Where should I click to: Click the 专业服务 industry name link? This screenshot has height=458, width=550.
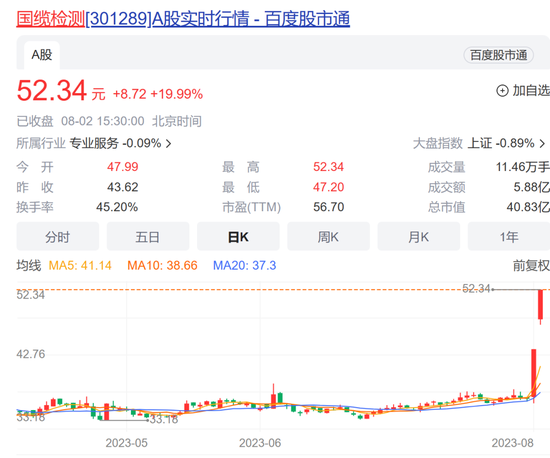[x=94, y=143]
